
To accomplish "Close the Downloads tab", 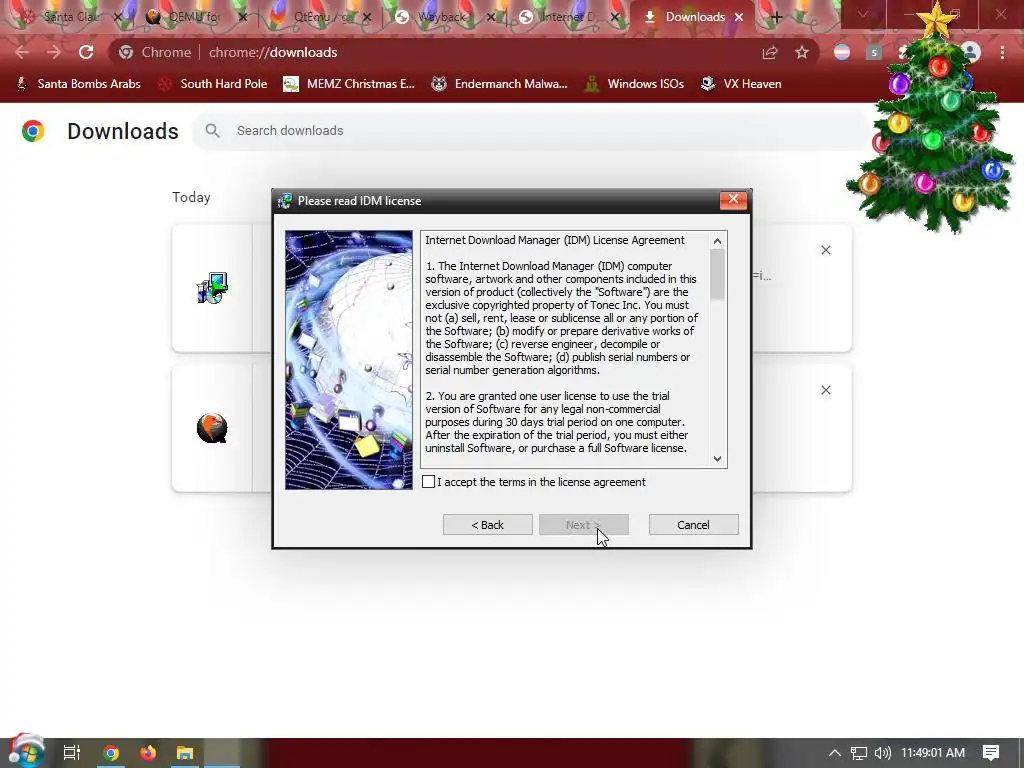I will (739, 17).
